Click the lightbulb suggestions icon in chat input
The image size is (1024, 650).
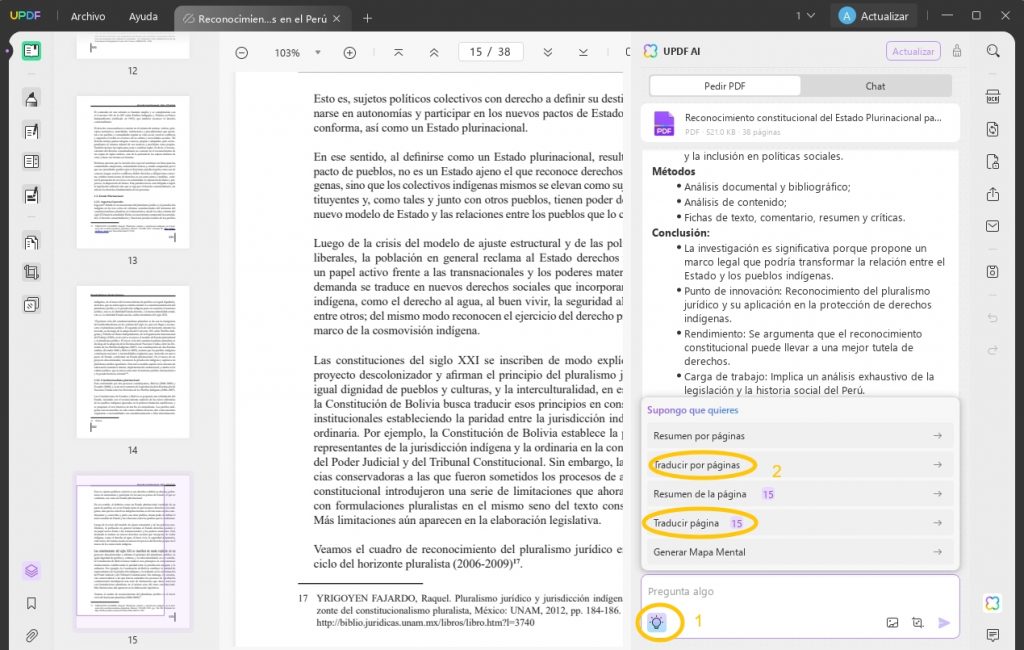[657, 621]
